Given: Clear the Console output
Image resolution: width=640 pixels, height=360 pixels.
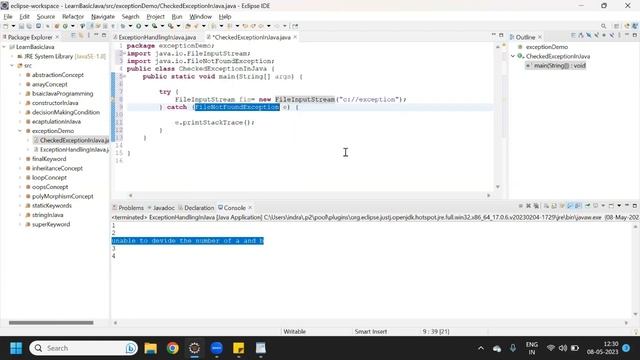Looking at the screenshot, I should [546, 206].
